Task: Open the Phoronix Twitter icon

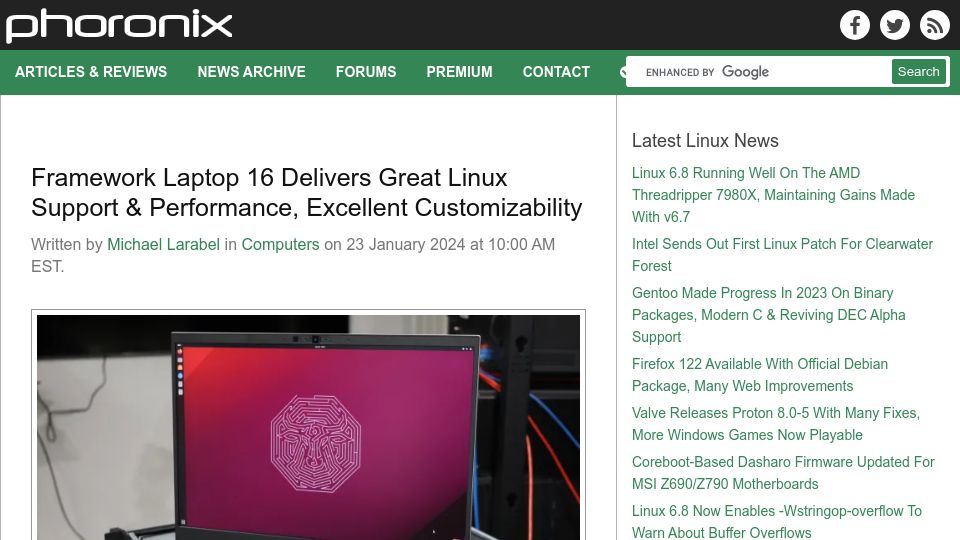Action: coord(894,25)
